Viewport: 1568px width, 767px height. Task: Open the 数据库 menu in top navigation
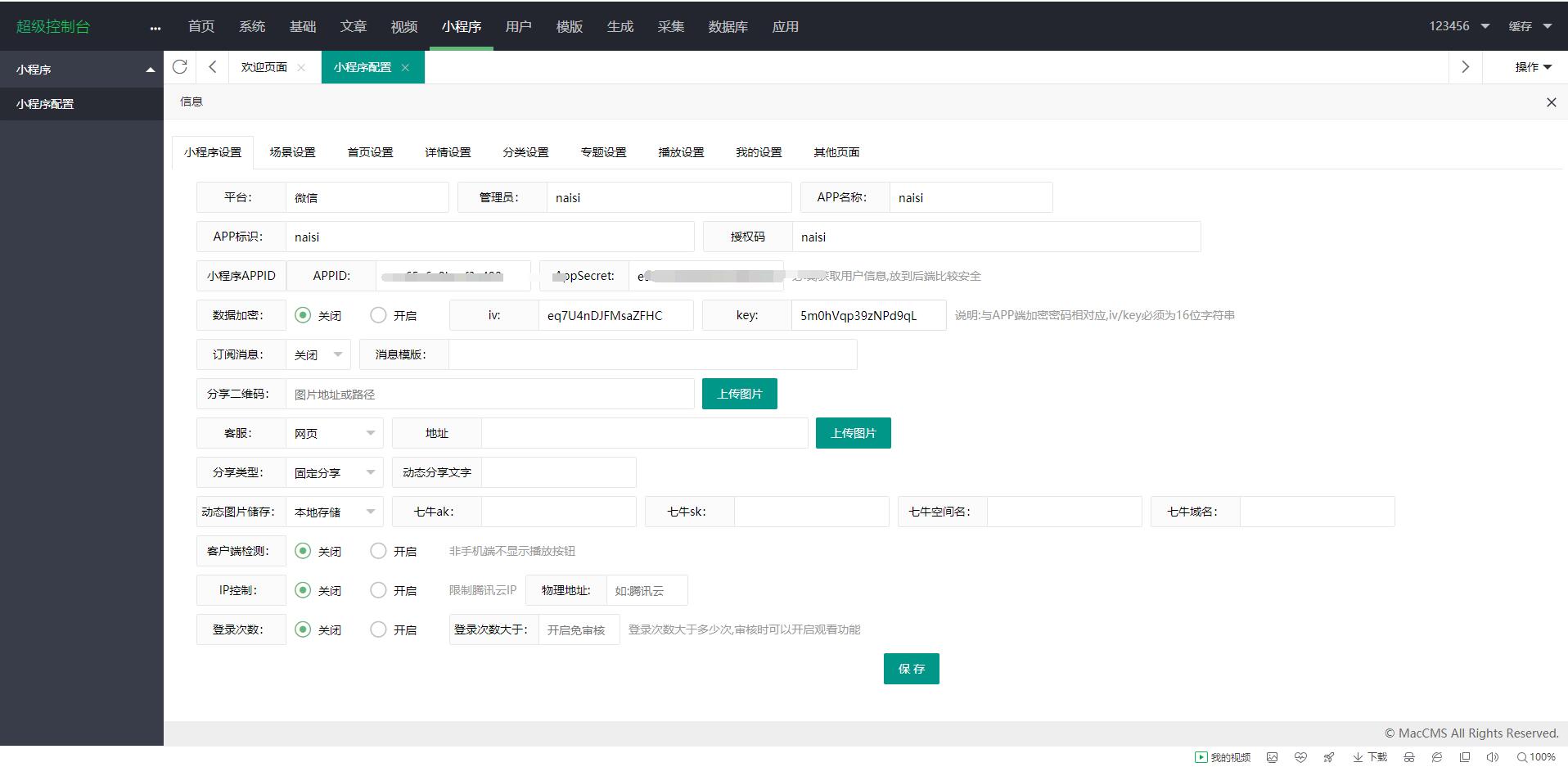point(728,26)
